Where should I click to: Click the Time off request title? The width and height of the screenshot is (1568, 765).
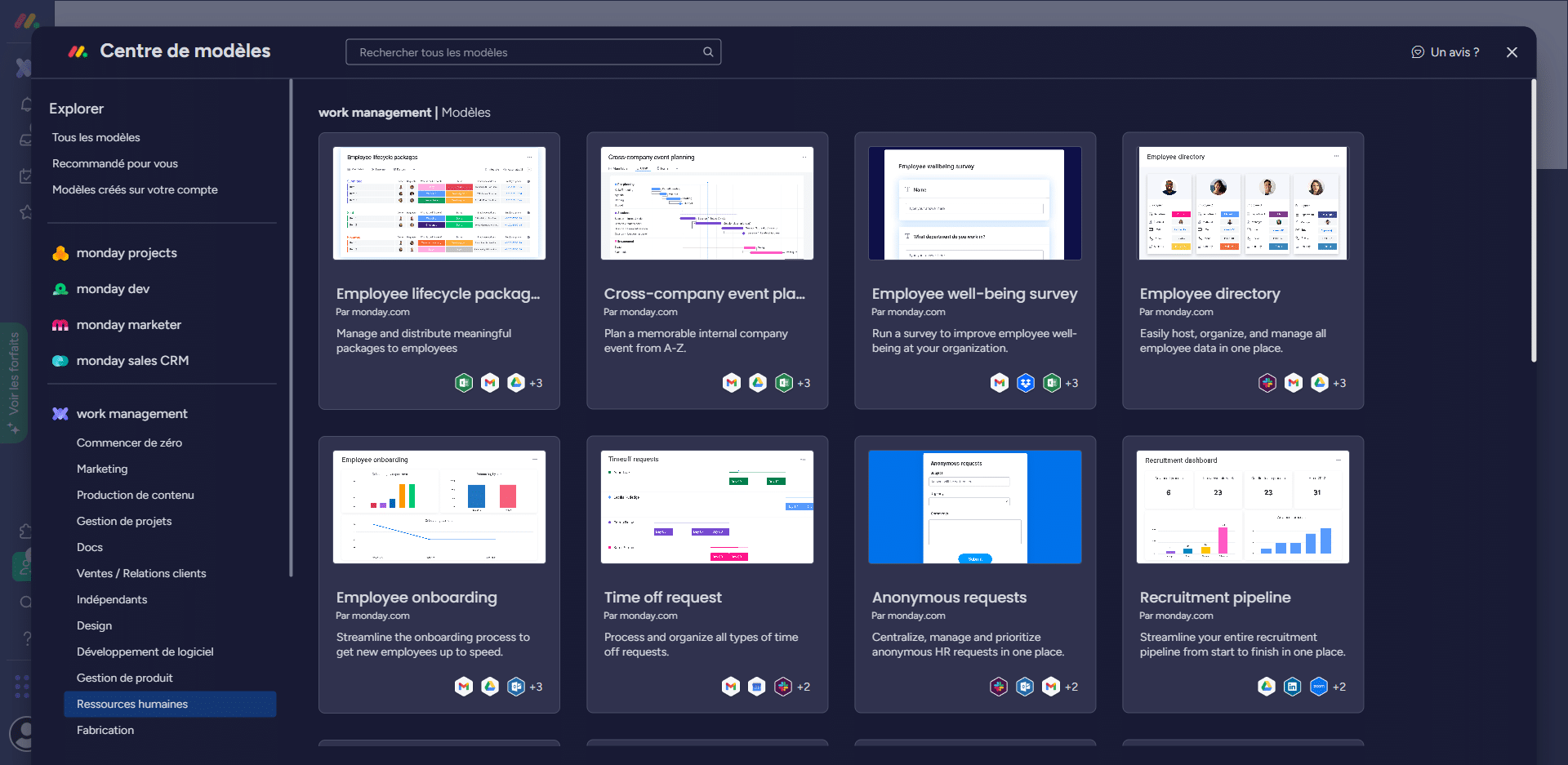pyautogui.click(x=663, y=598)
